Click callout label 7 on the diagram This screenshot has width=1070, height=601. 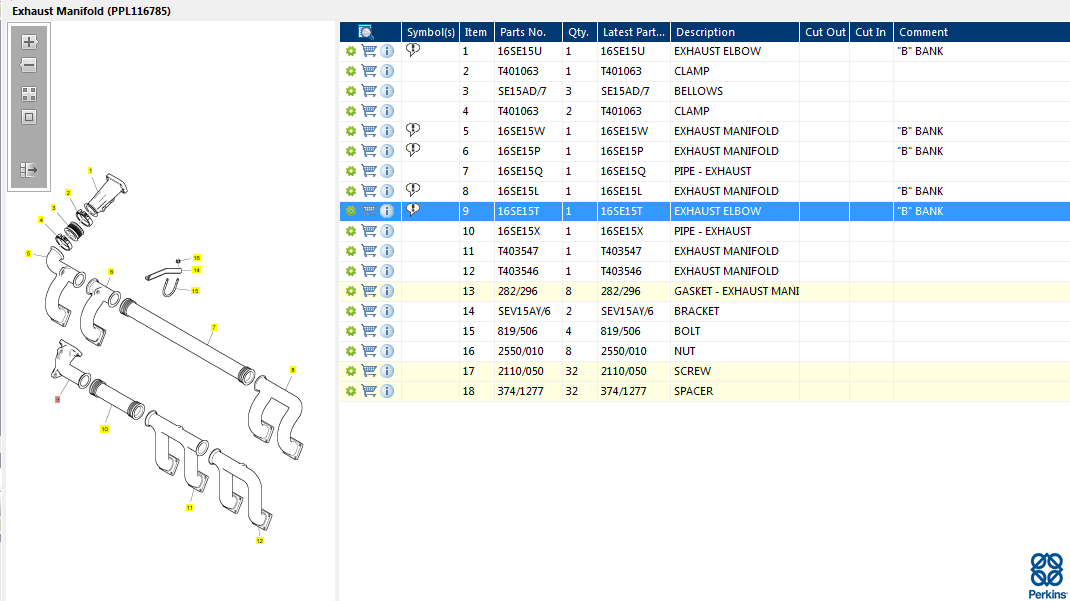214,327
